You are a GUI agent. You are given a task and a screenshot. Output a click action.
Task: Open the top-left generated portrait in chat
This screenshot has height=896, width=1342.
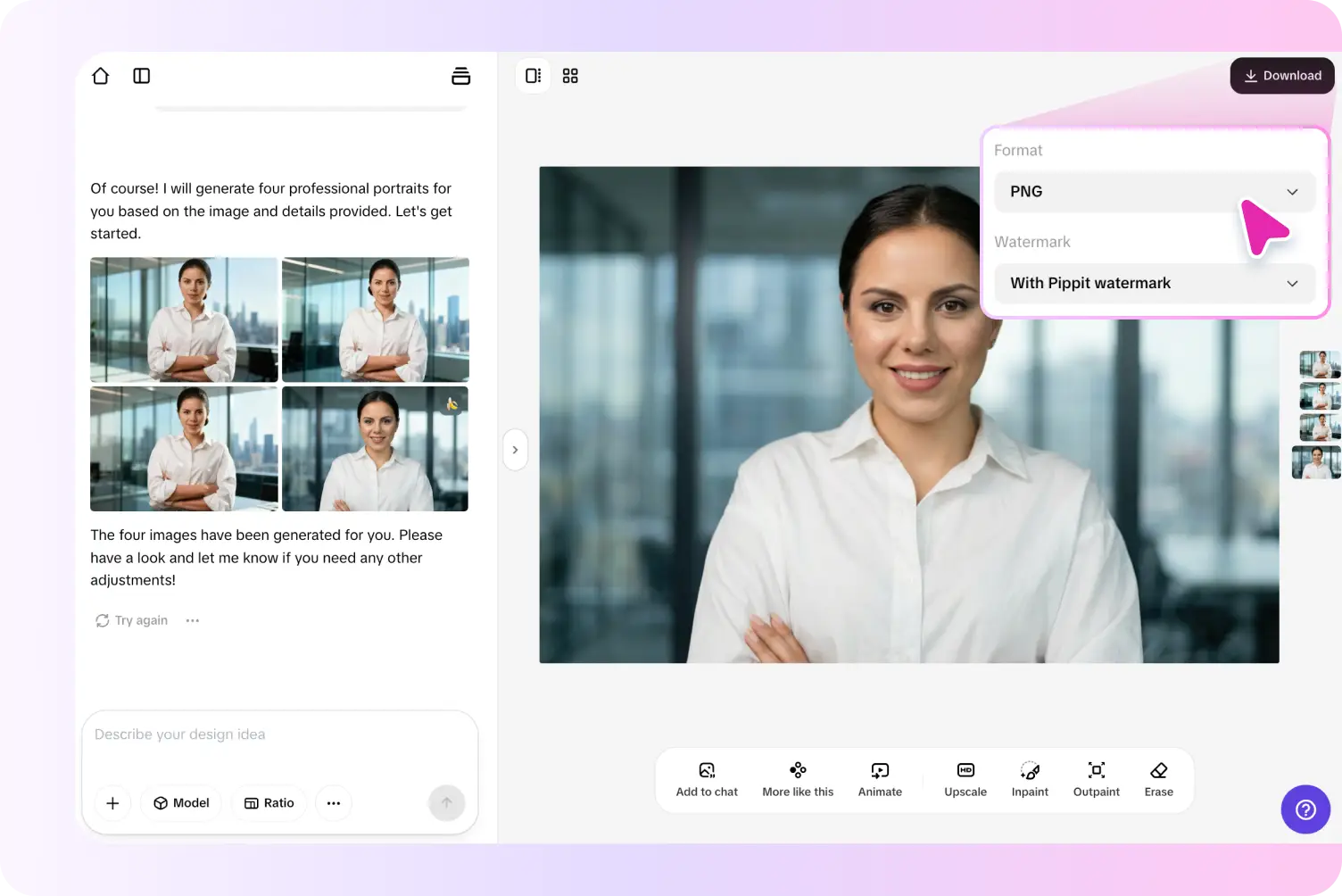(184, 319)
